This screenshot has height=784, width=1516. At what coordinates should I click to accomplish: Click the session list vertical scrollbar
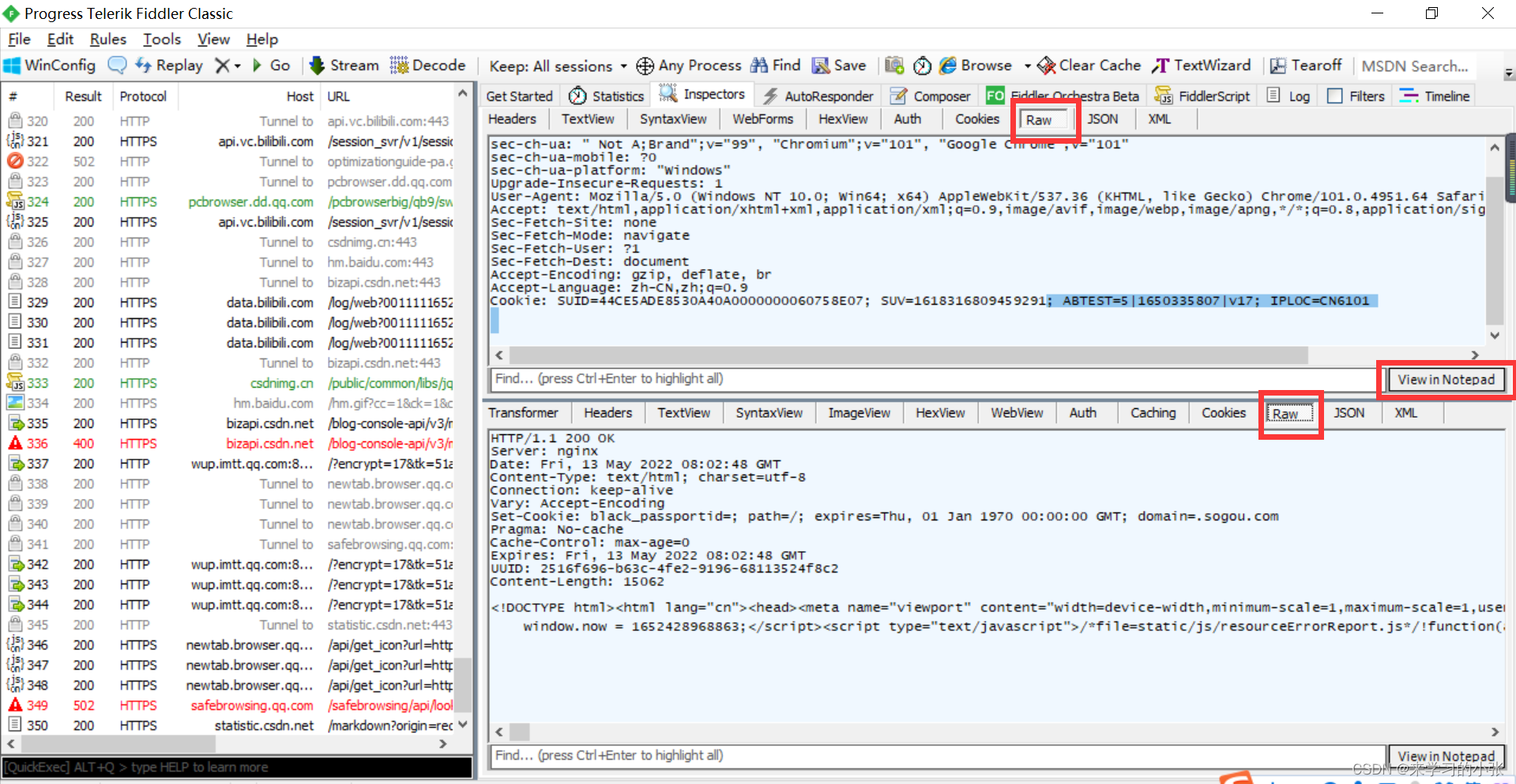point(464,687)
